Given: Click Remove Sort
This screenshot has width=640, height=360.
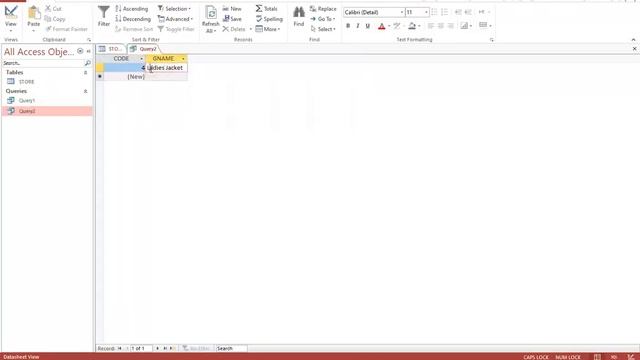Looking at the screenshot, I should 134,29.
